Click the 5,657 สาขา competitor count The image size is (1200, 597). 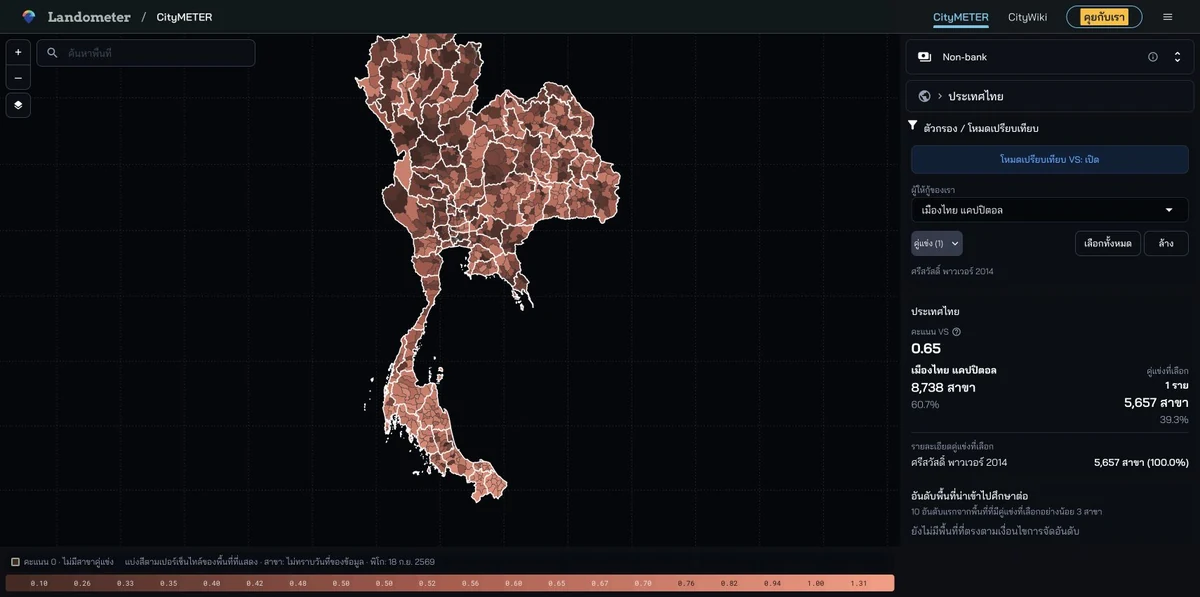1156,402
